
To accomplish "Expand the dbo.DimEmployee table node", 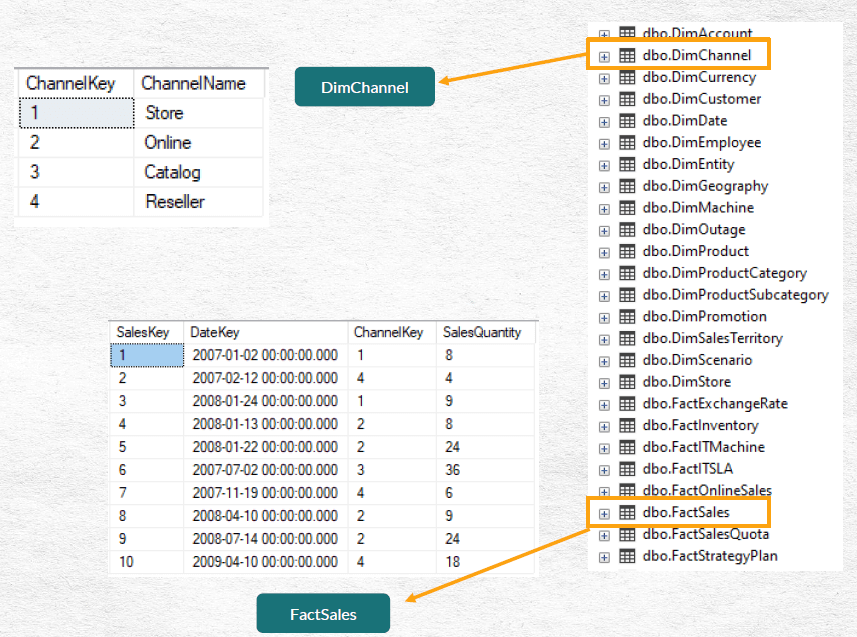I will [604, 142].
